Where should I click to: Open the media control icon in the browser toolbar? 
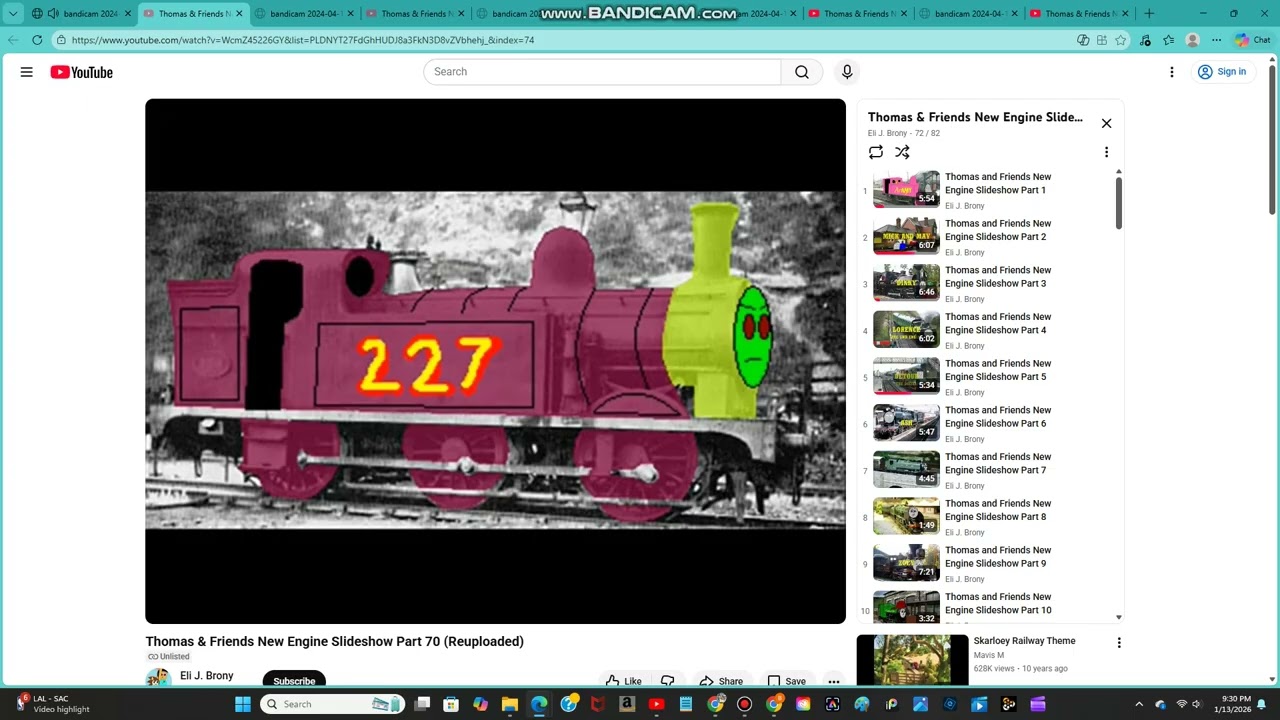click(1145, 40)
